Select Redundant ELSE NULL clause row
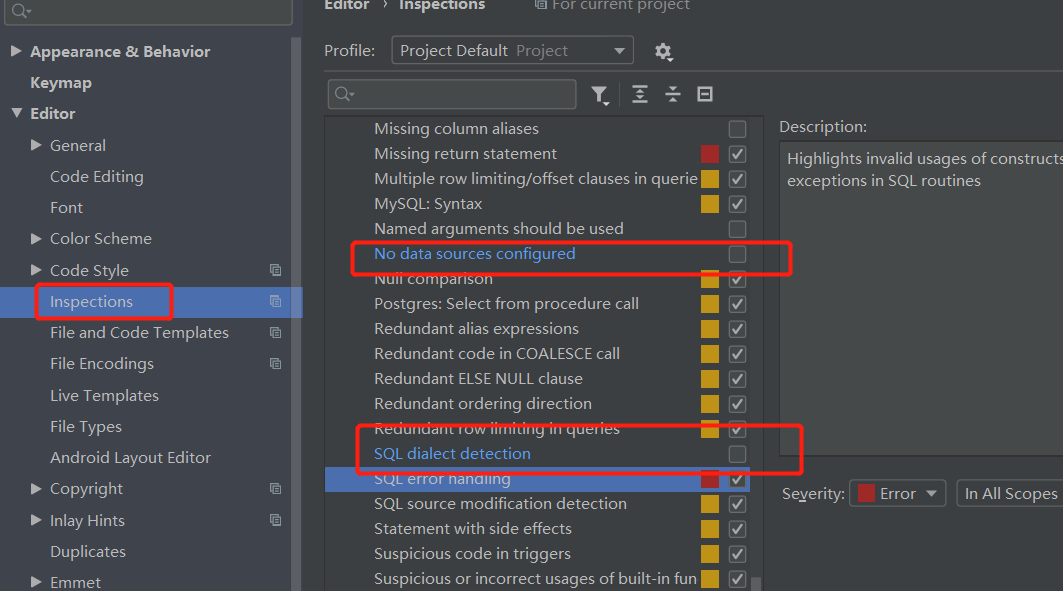The width and height of the screenshot is (1063, 591). 537,379
